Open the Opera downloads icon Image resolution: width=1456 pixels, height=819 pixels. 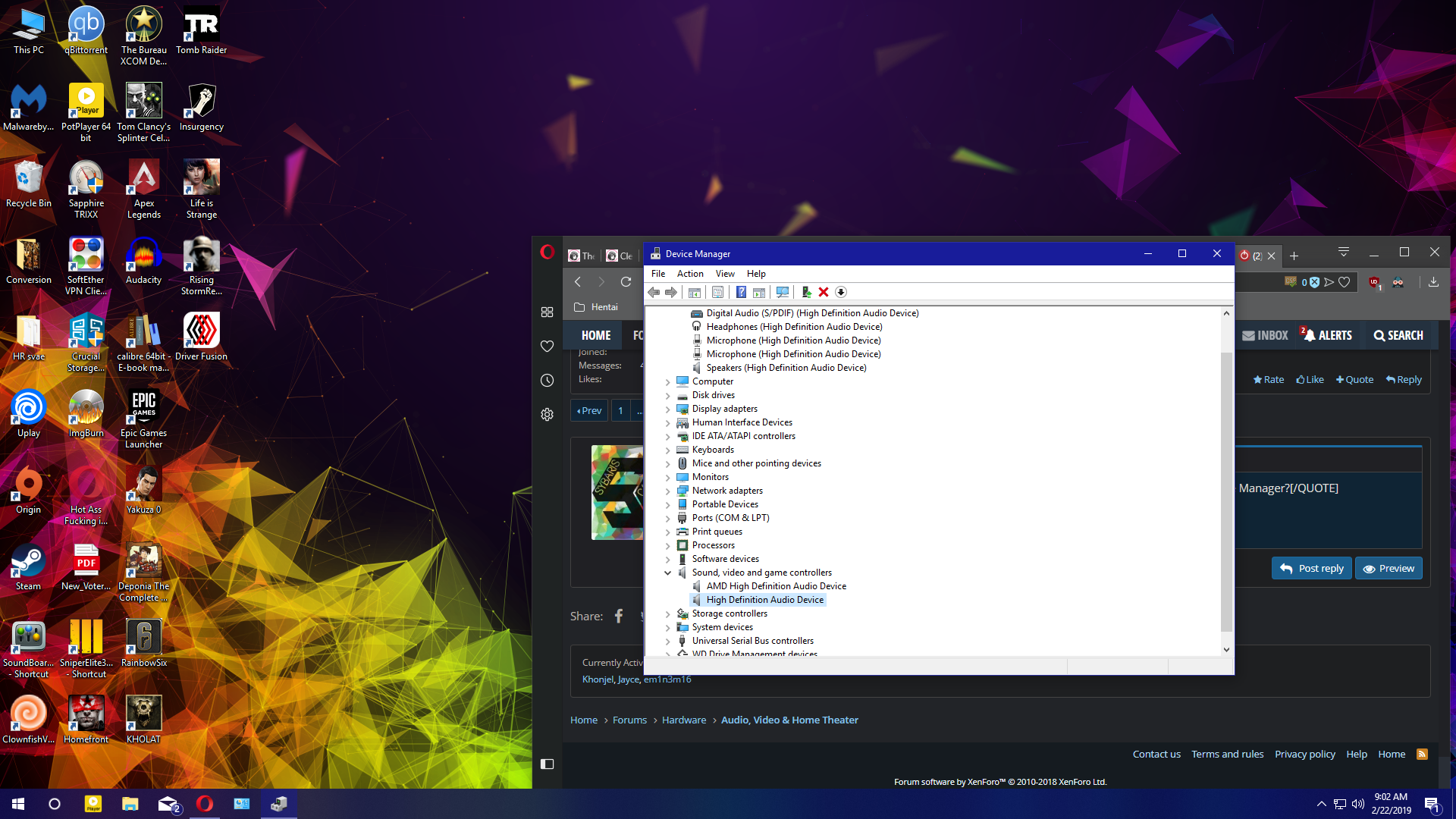[1433, 282]
